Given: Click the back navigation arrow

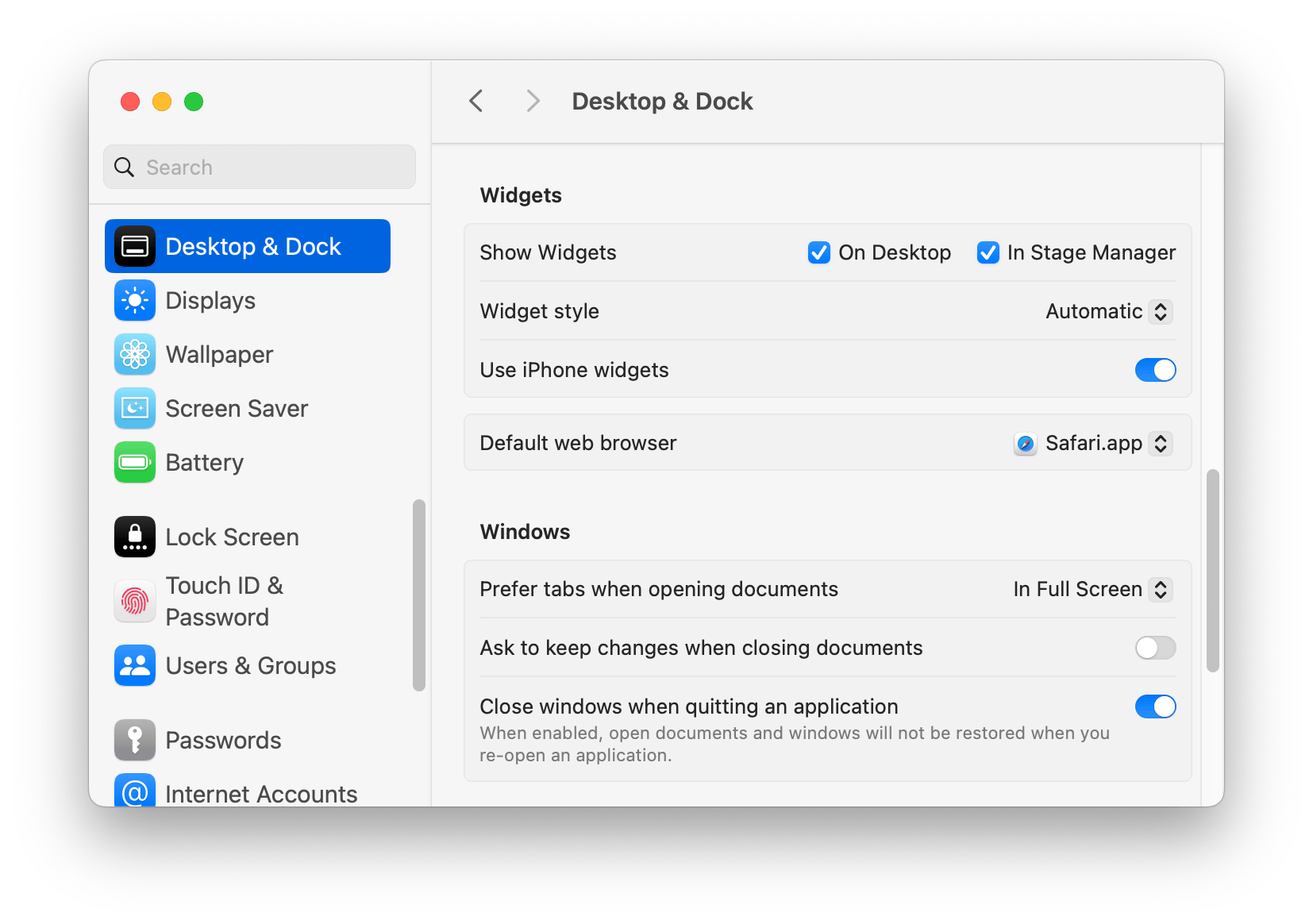Looking at the screenshot, I should click(x=476, y=101).
